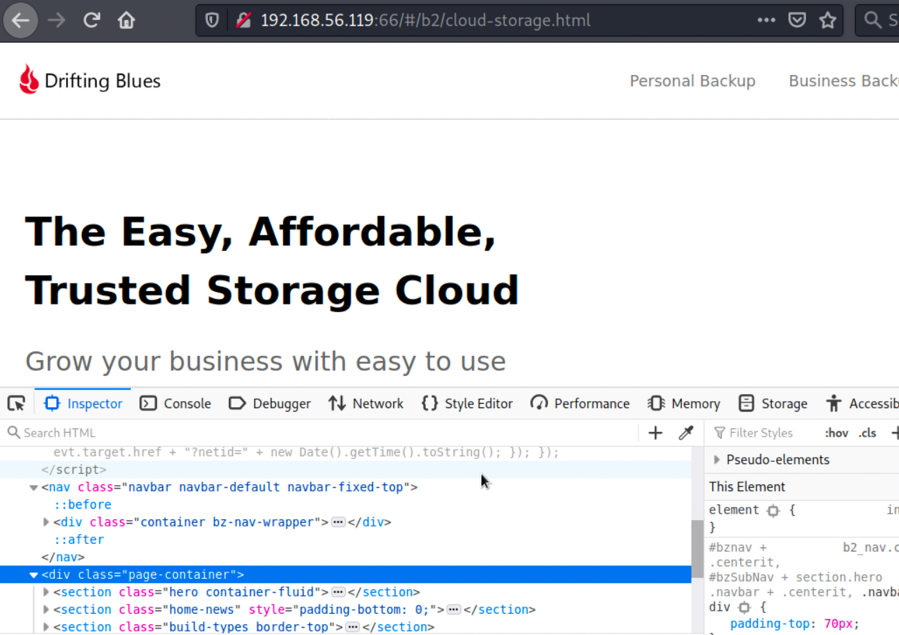Open the page actions three-dot menu
The image size is (899, 635).
766,21
